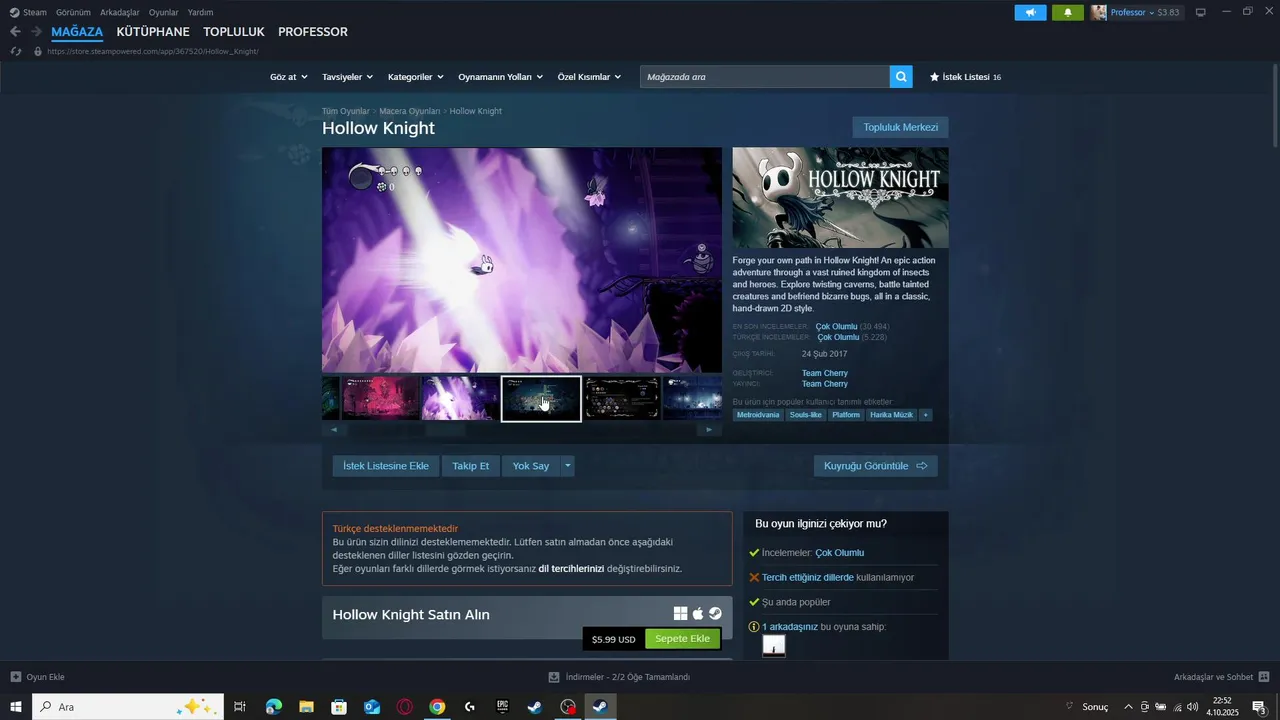
Task: Select the inventory charms screenshot thumbnail
Action: [622, 398]
